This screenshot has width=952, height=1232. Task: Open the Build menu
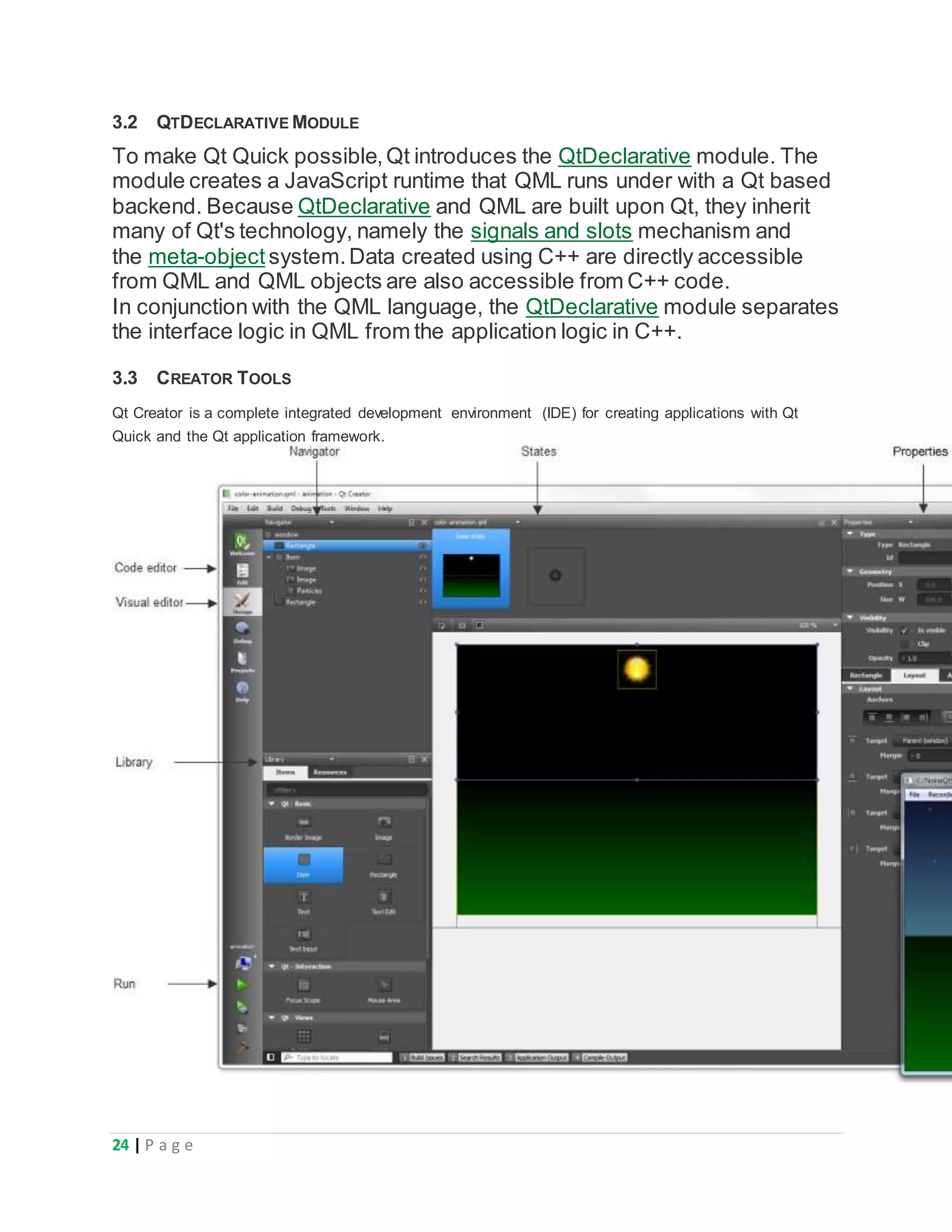coord(275,508)
